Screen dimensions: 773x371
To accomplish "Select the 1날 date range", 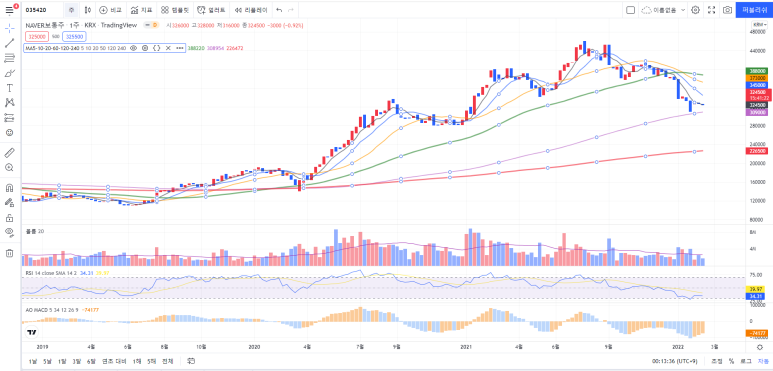I will [x=33, y=361].
